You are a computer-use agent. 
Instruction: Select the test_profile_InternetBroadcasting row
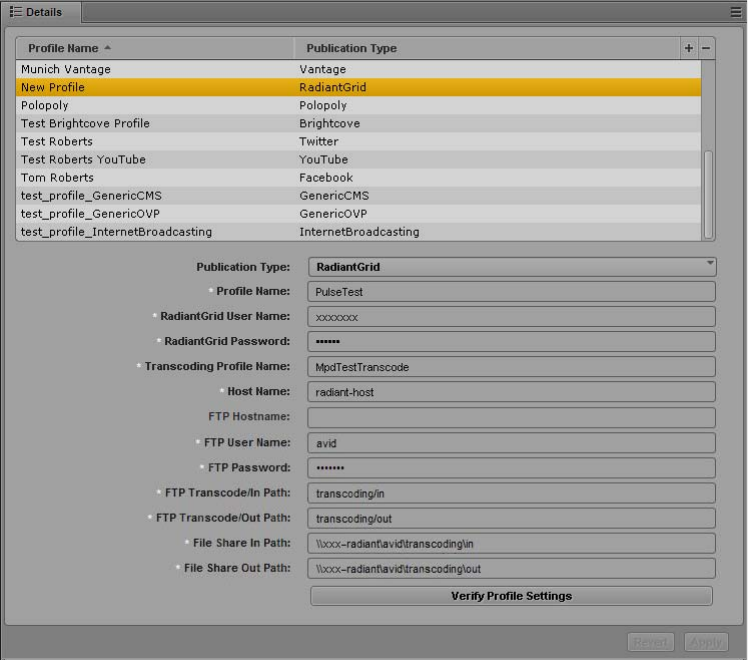point(359,232)
